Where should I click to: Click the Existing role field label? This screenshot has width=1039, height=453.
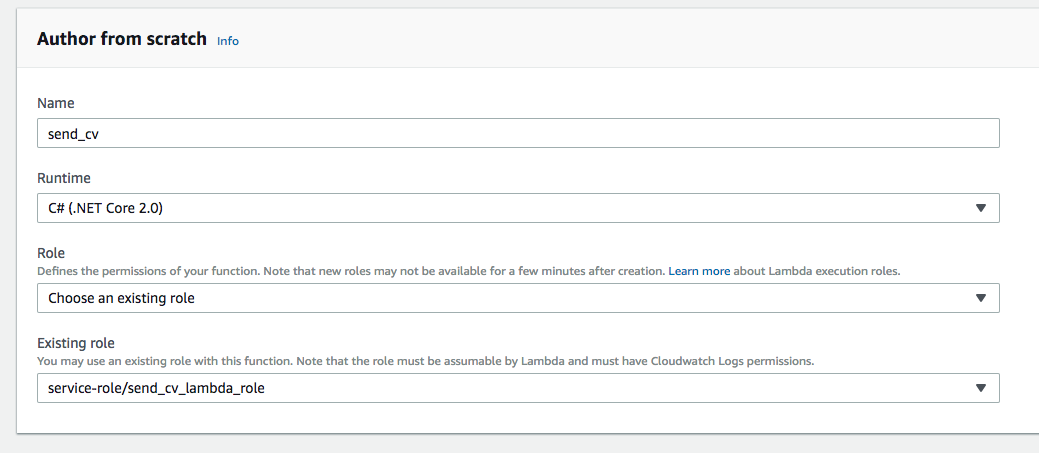point(78,343)
